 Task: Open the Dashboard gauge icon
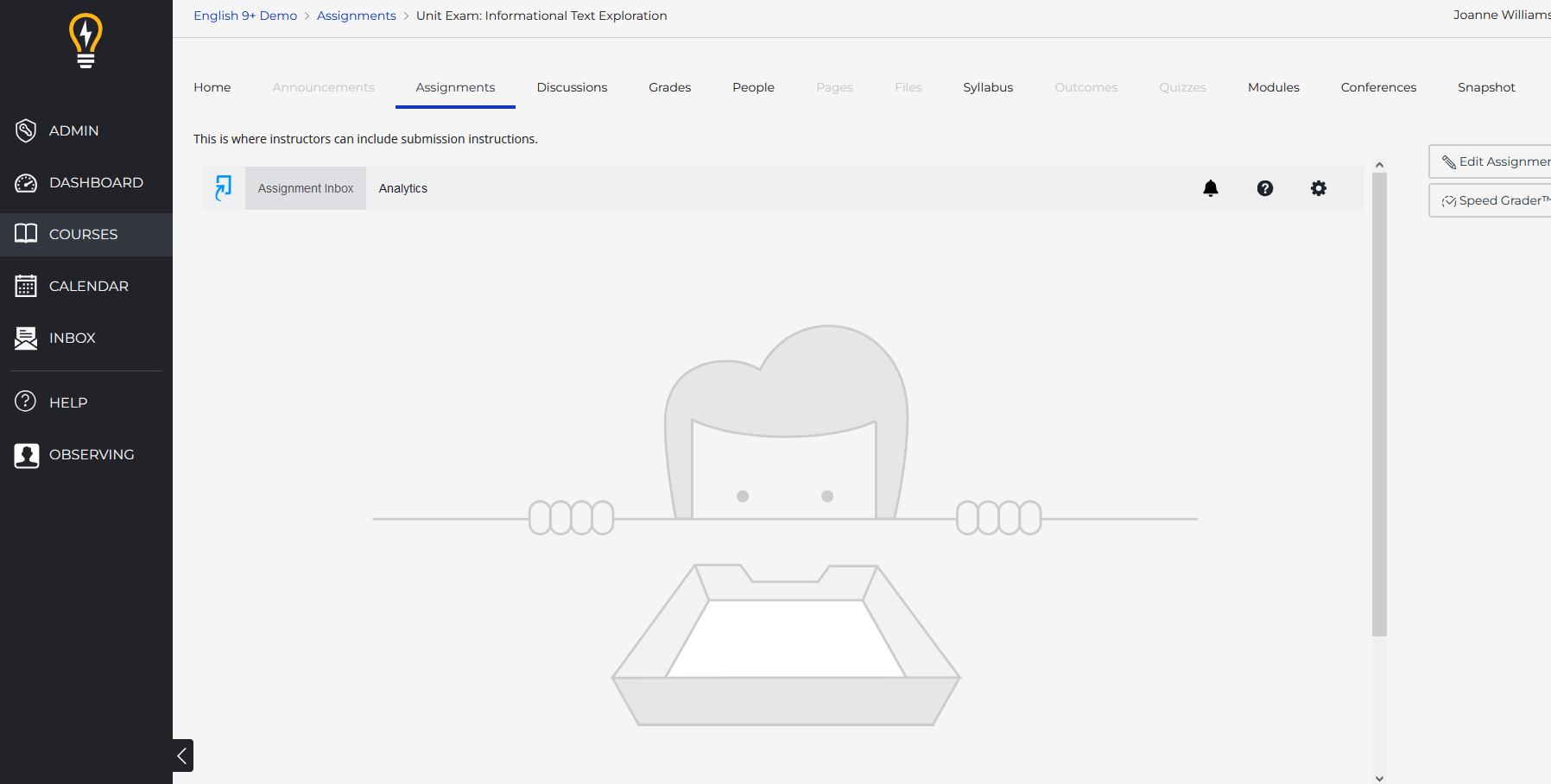click(x=26, y=182)
